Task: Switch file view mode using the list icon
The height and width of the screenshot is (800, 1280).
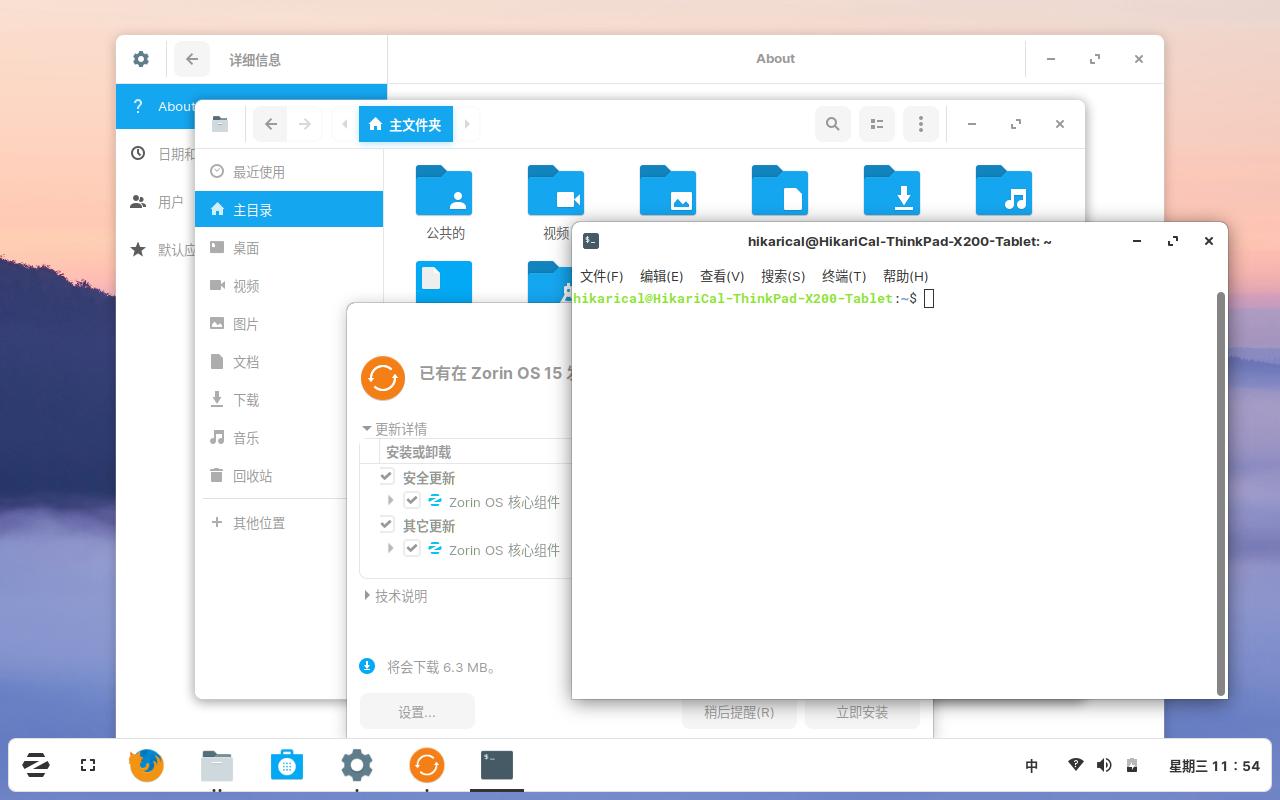Action: pyautogui.click(x=876, y=123)
